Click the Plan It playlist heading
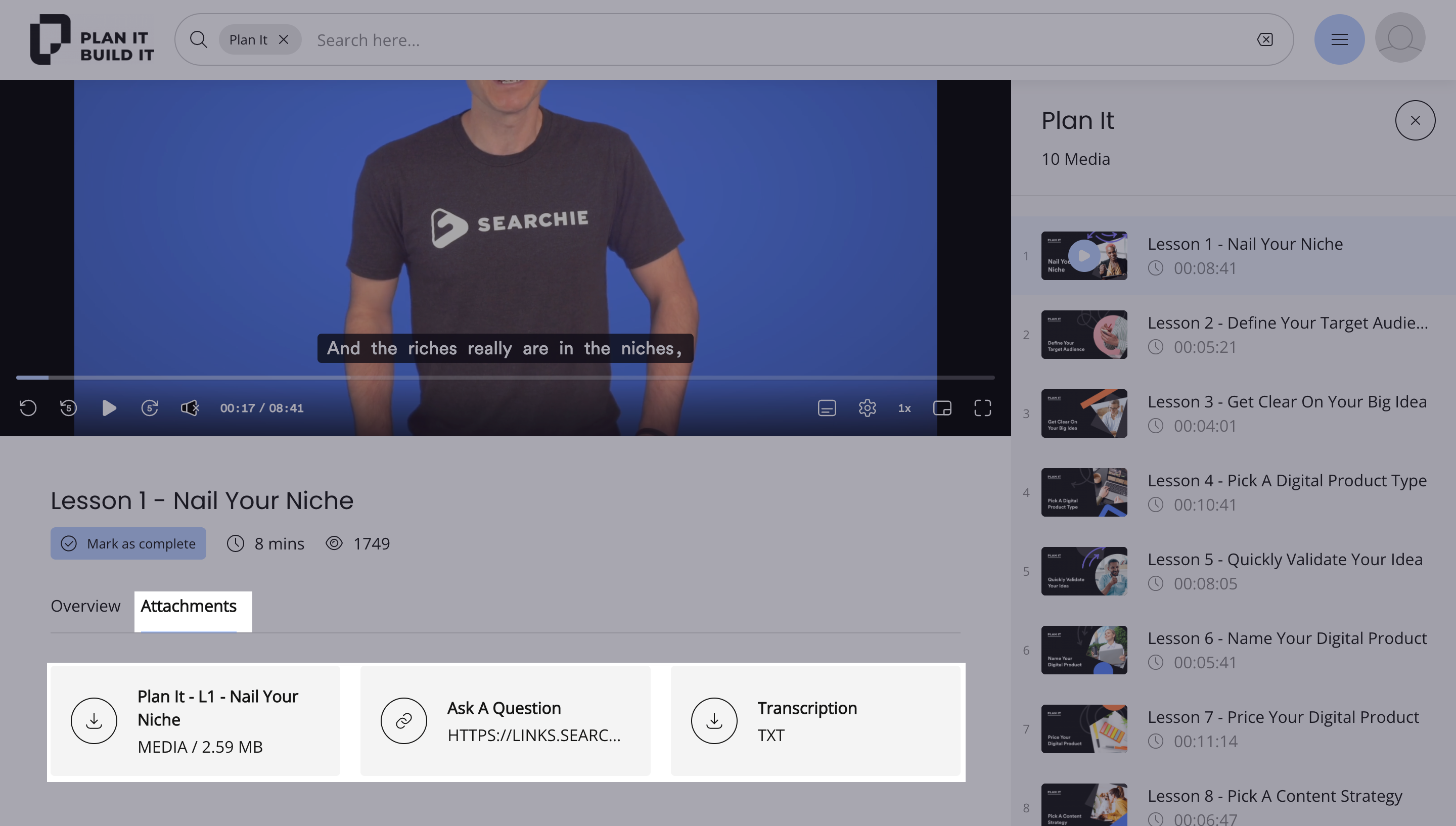 tap(1077, 120)
